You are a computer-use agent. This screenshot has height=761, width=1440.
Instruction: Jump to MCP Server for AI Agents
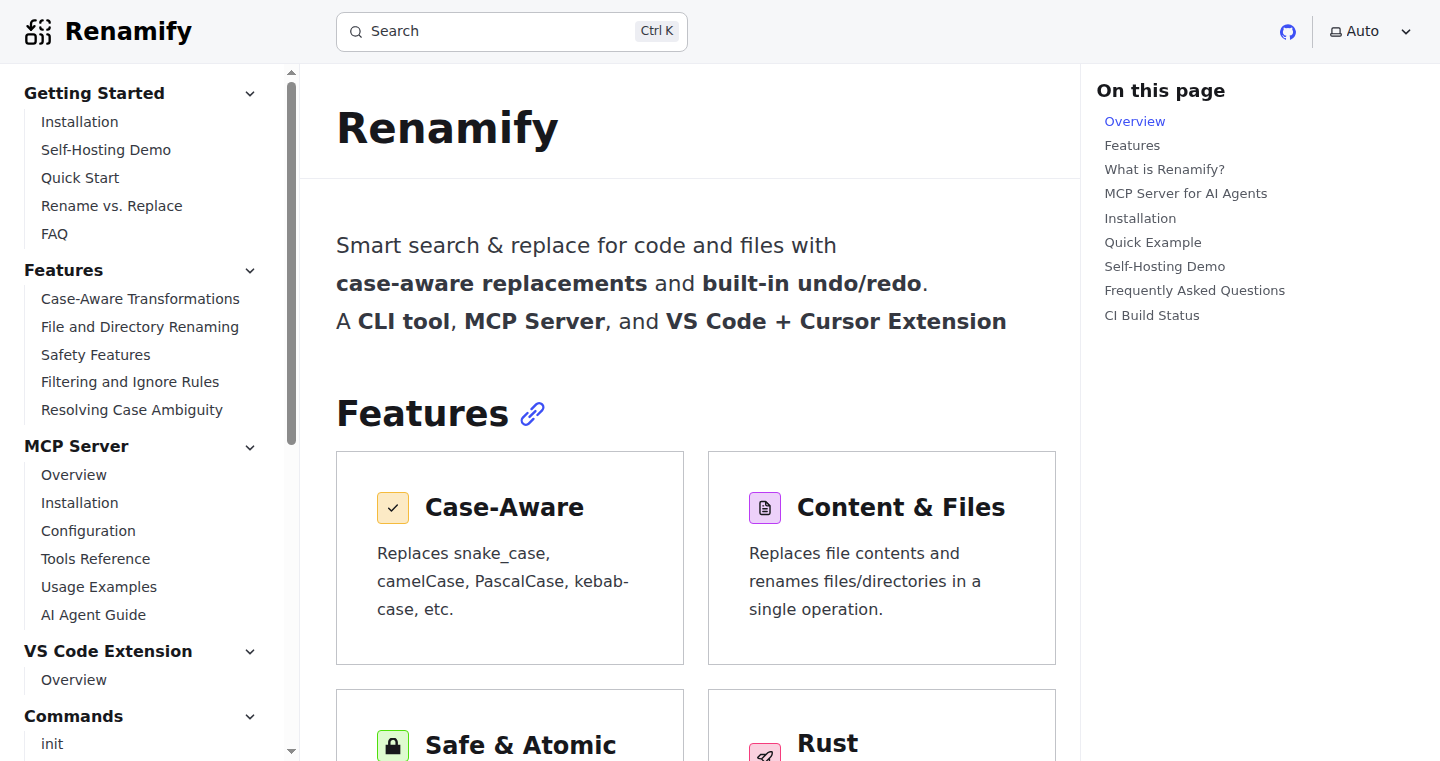coord(1185,194)
